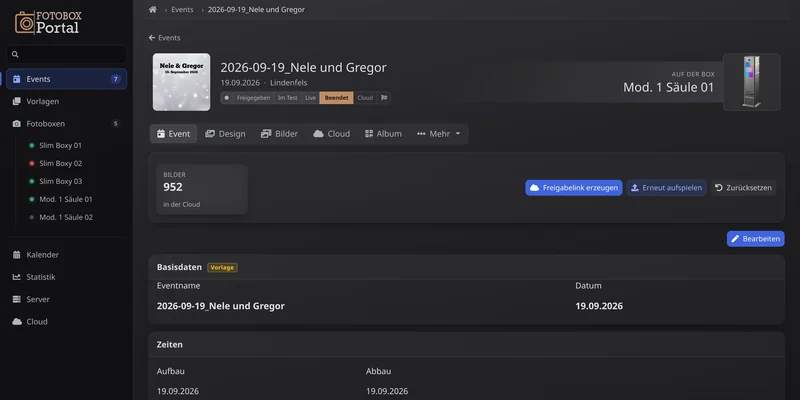Click the dot icon at status bar start
The image size is (800, 400).
(227, 98)
